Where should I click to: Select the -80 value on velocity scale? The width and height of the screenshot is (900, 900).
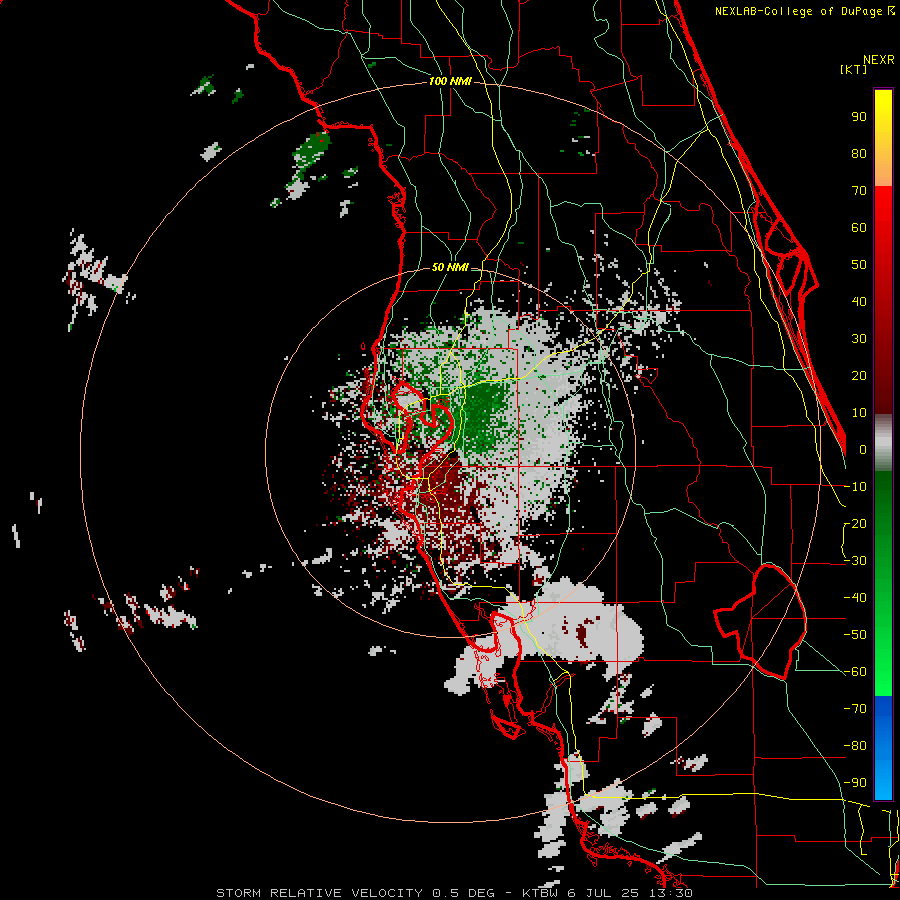(855, 746)
